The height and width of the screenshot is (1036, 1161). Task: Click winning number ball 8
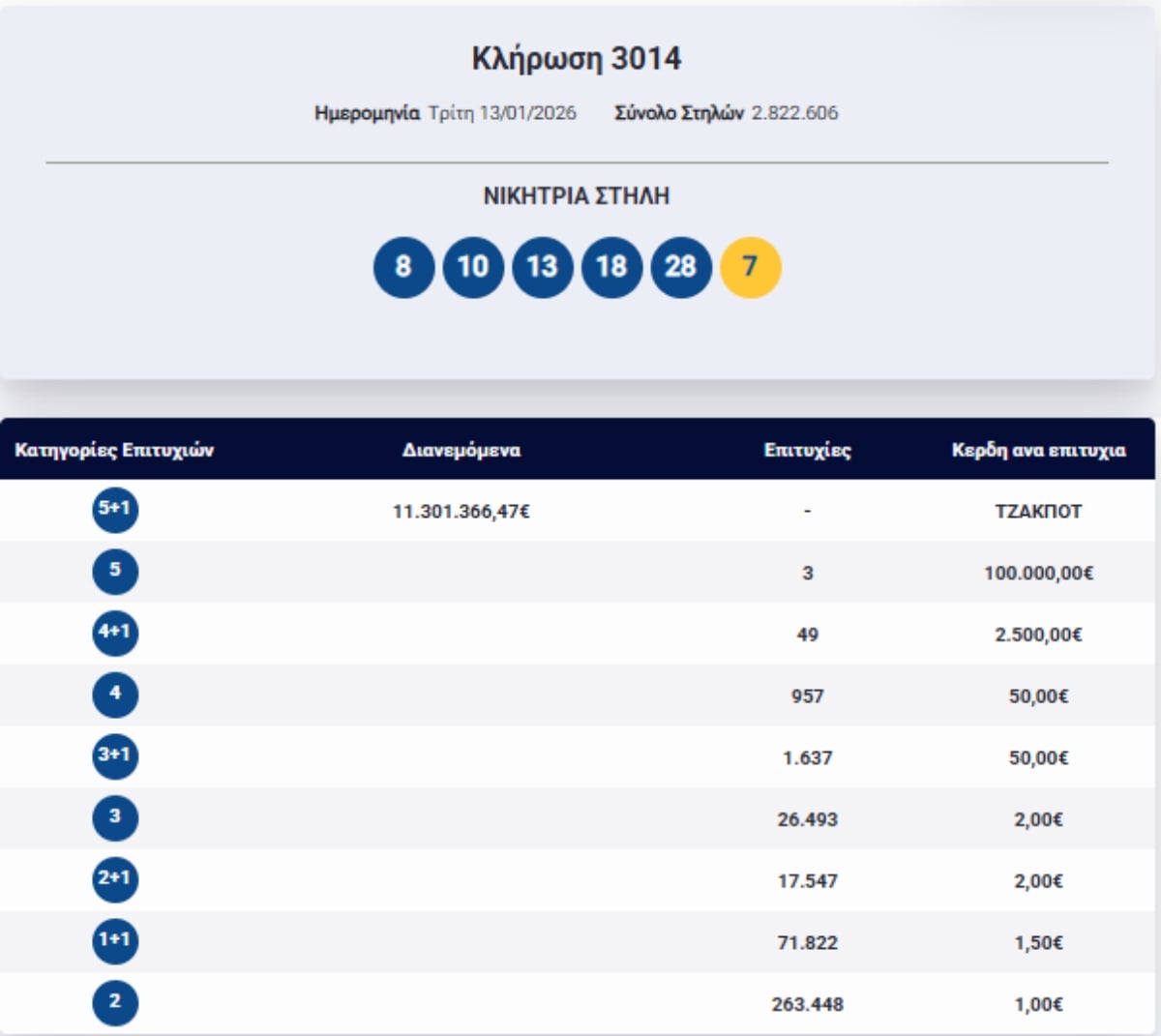click(x=403, y=267)
